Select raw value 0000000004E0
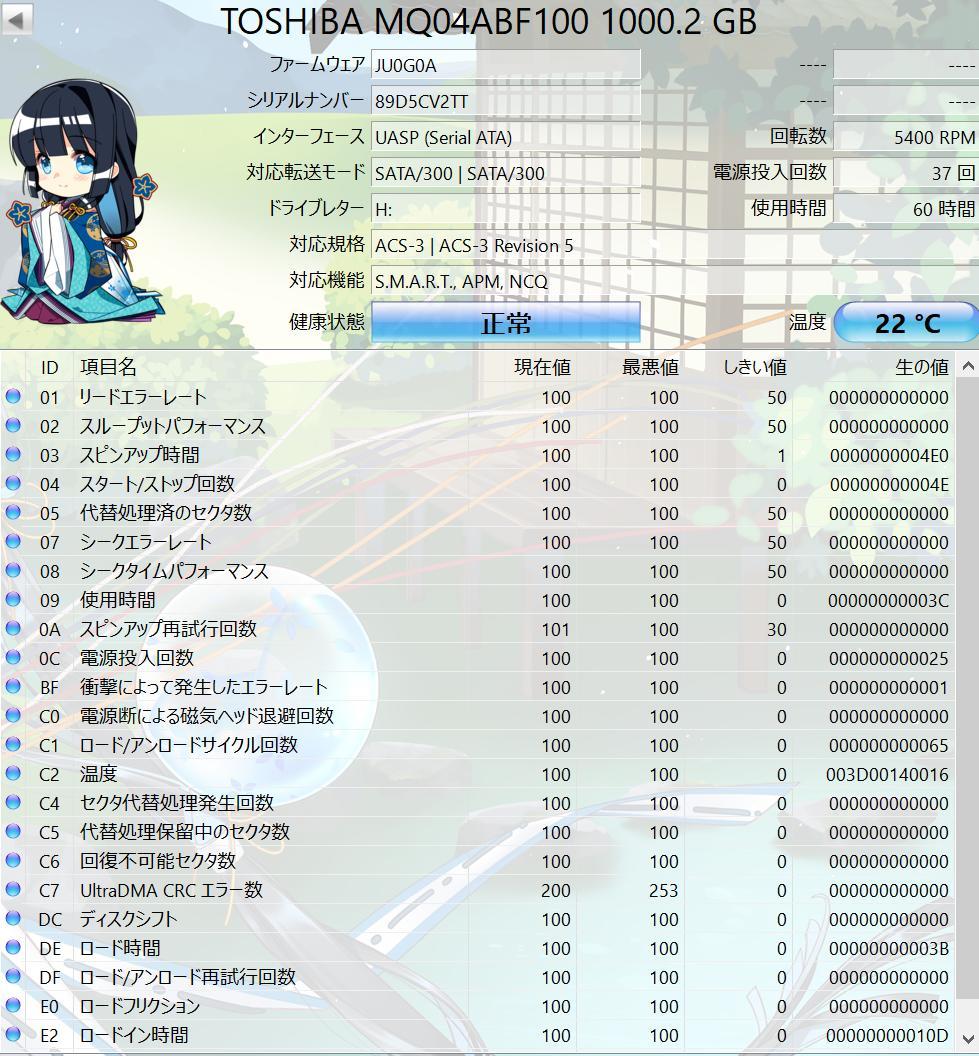979x1056 pixels. (x=889, y=456)
